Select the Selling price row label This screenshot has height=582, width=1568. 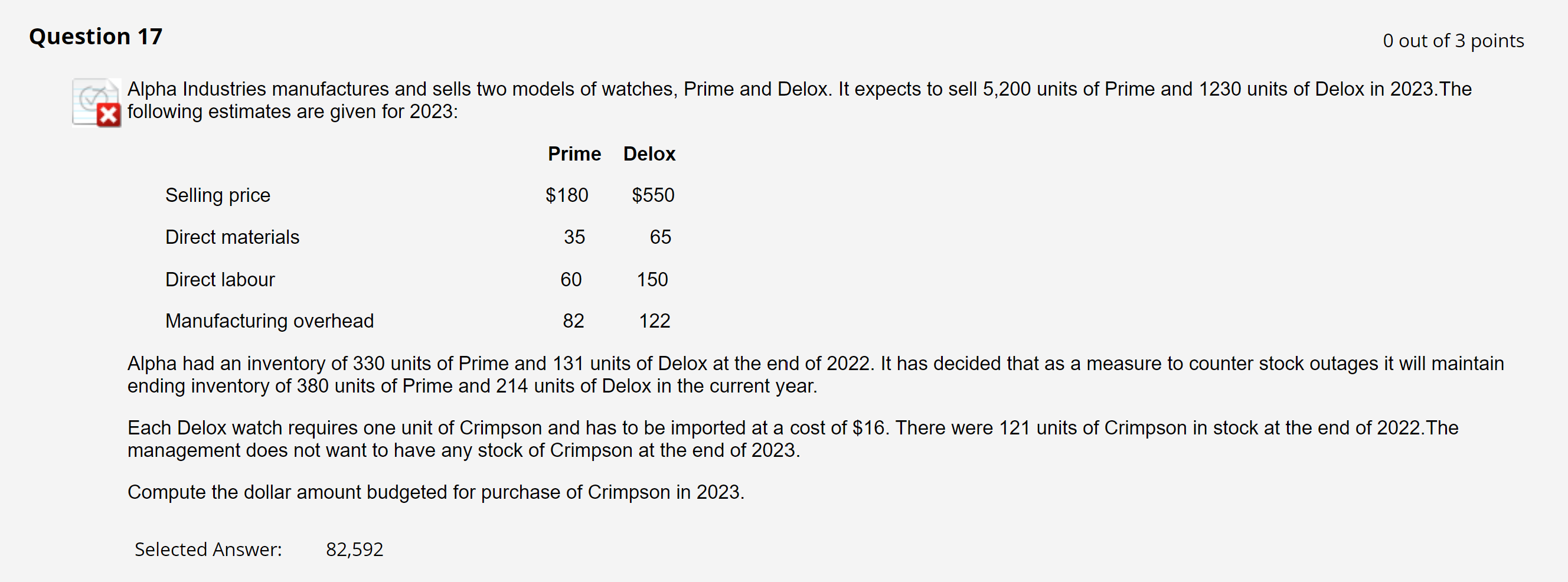tap(217, 195)
